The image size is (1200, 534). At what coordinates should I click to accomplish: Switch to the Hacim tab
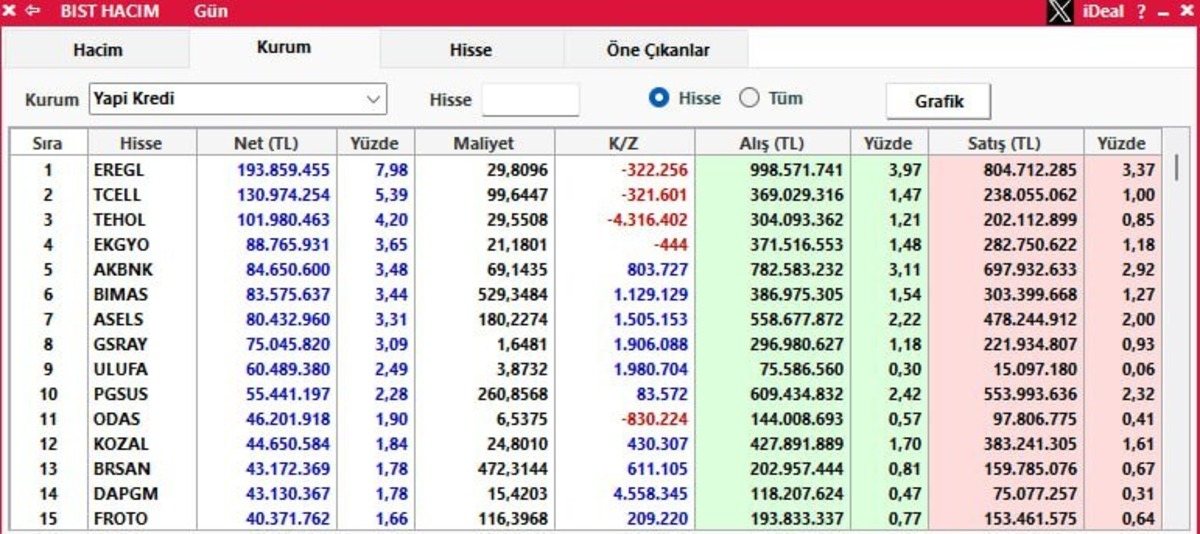pos(98,50)
